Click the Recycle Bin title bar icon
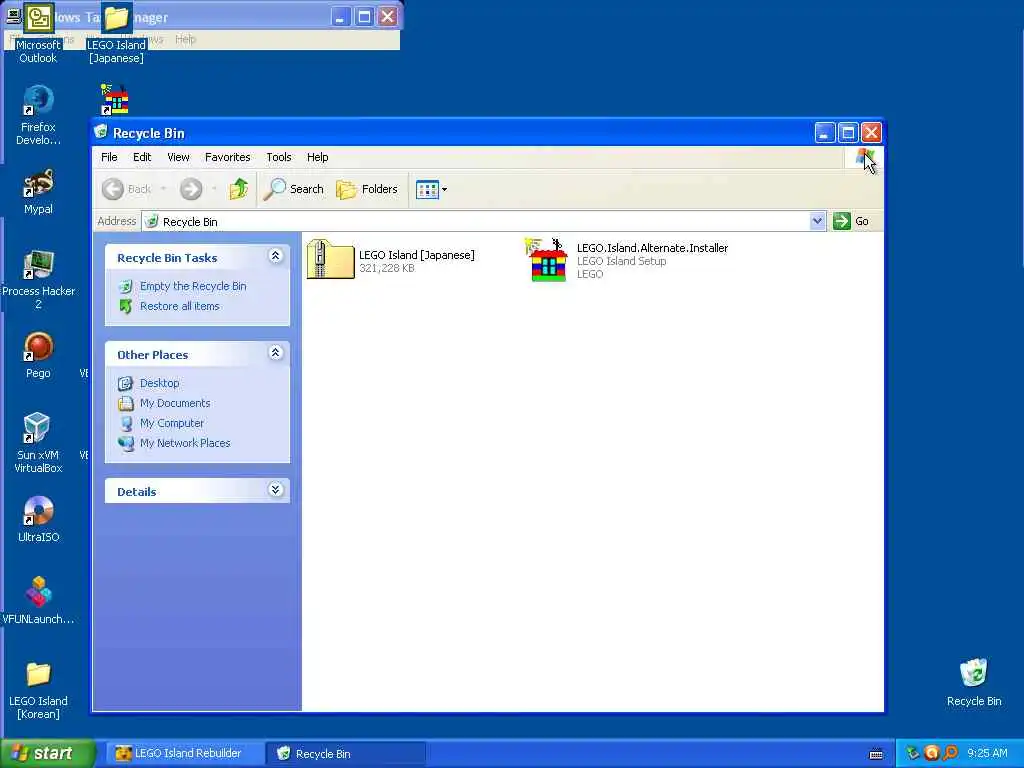The image size is (1024, 768). [101, 133]
